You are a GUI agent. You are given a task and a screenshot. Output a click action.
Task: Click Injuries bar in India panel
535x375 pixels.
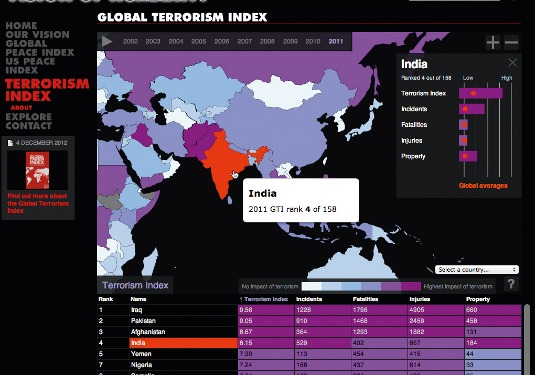[463, 141]
